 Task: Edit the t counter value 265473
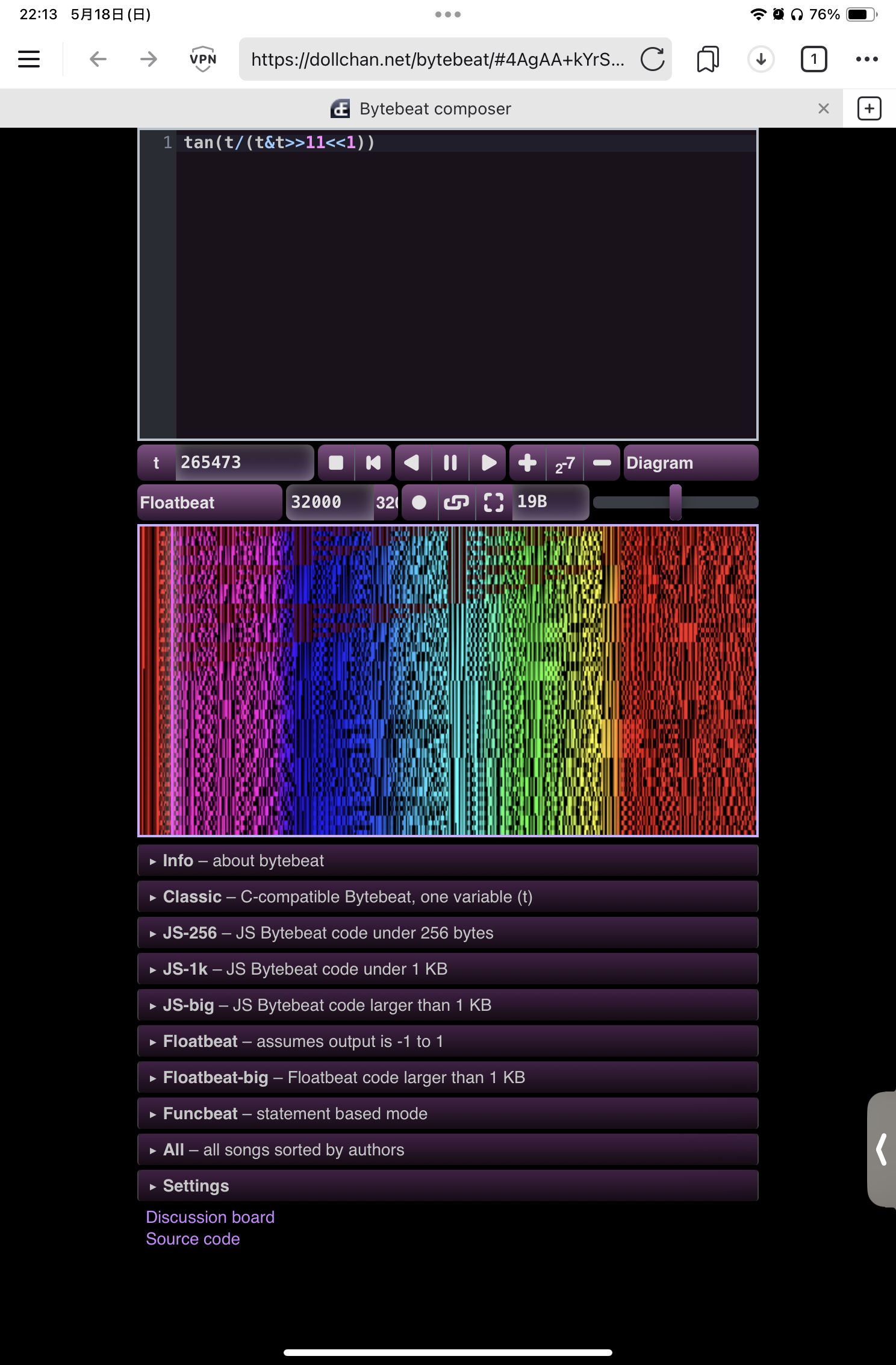(244, 463)
